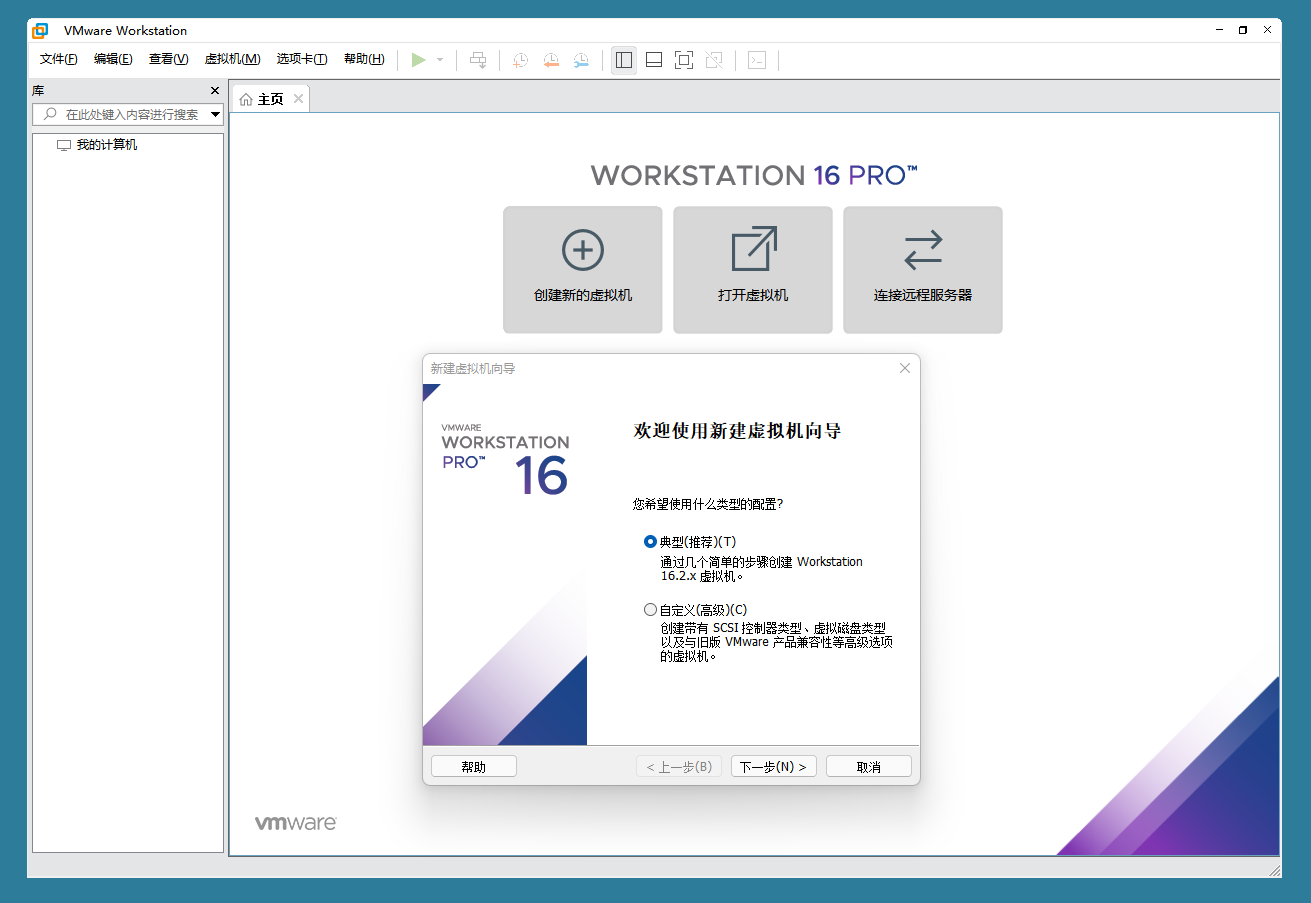Click the 打开虚拟机 tile

(x=753, y=270)
